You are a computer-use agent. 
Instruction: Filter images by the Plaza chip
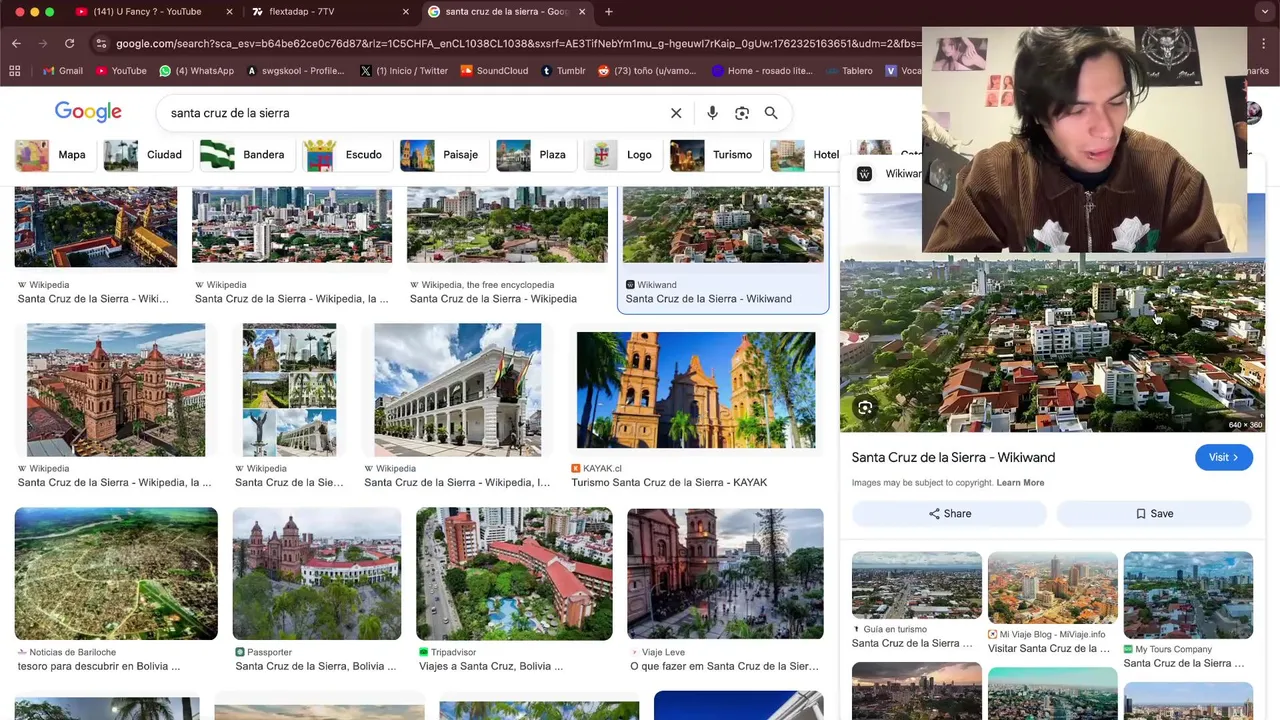(533, 155)
